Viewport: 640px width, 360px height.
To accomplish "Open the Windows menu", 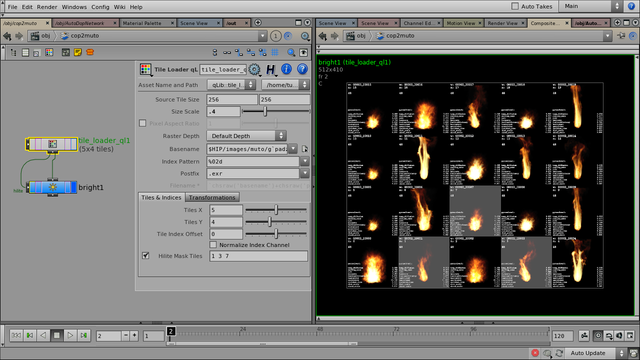I will [74, 7].
